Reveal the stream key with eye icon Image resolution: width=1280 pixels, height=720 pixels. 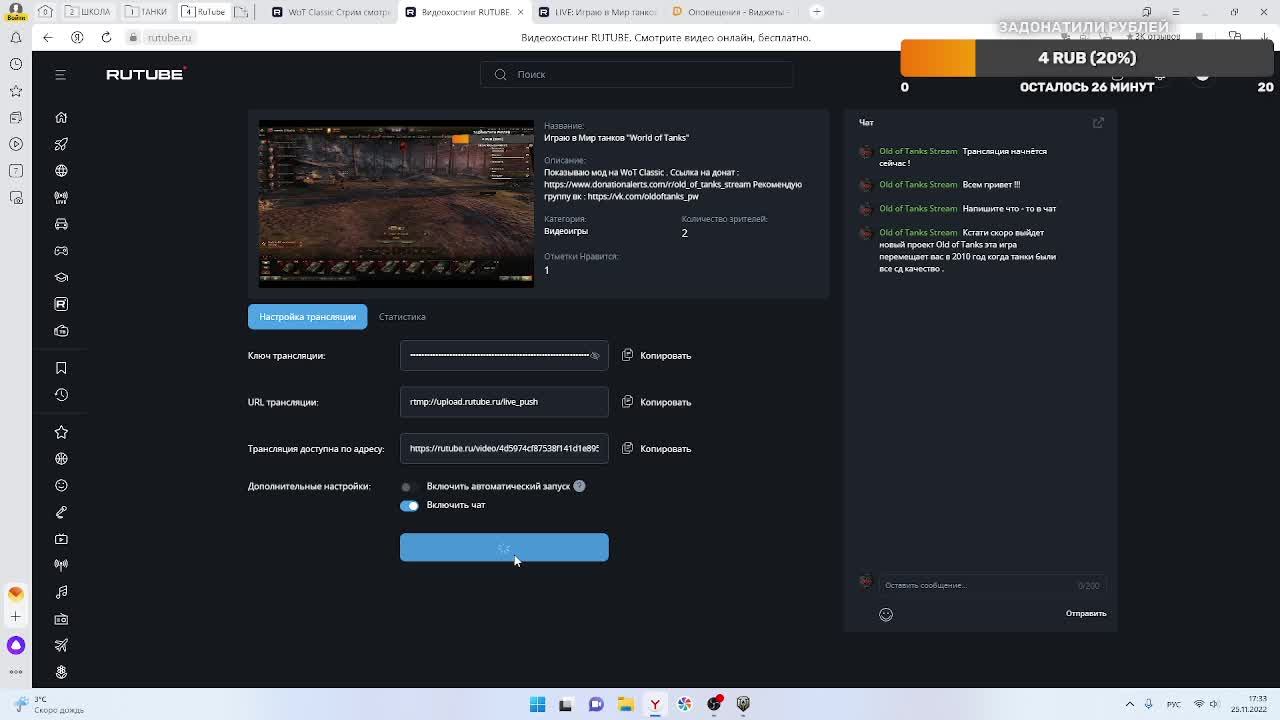click(595, 355)
